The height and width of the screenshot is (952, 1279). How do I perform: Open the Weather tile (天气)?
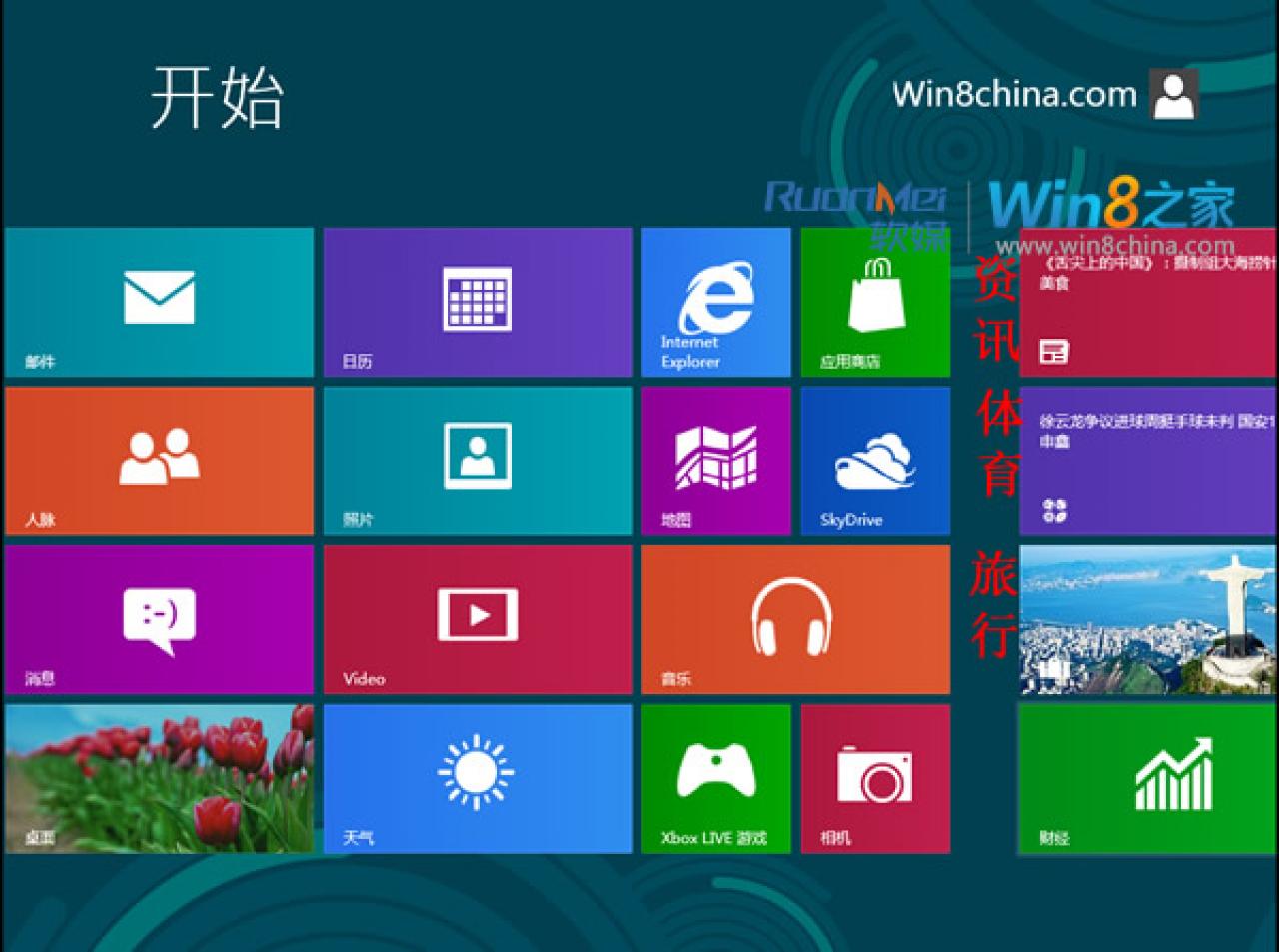[x=478, y=778]
